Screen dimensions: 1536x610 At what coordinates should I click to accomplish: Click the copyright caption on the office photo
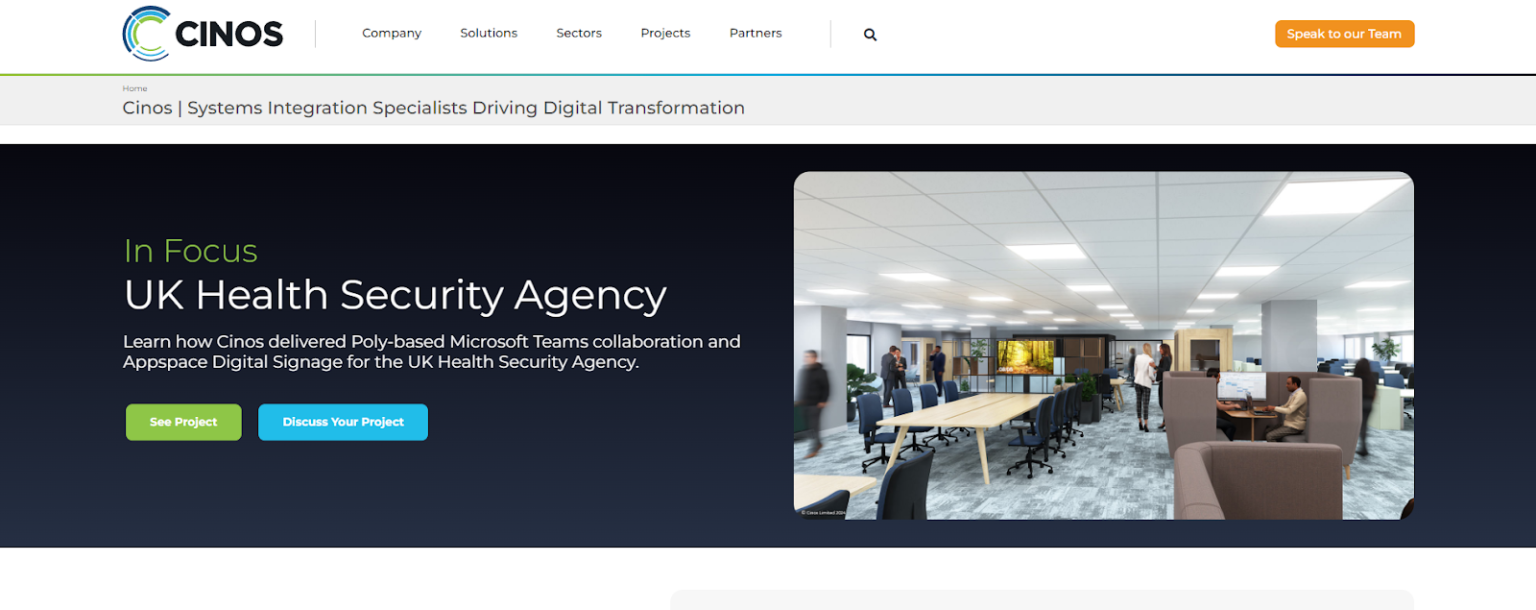point(823,512)
